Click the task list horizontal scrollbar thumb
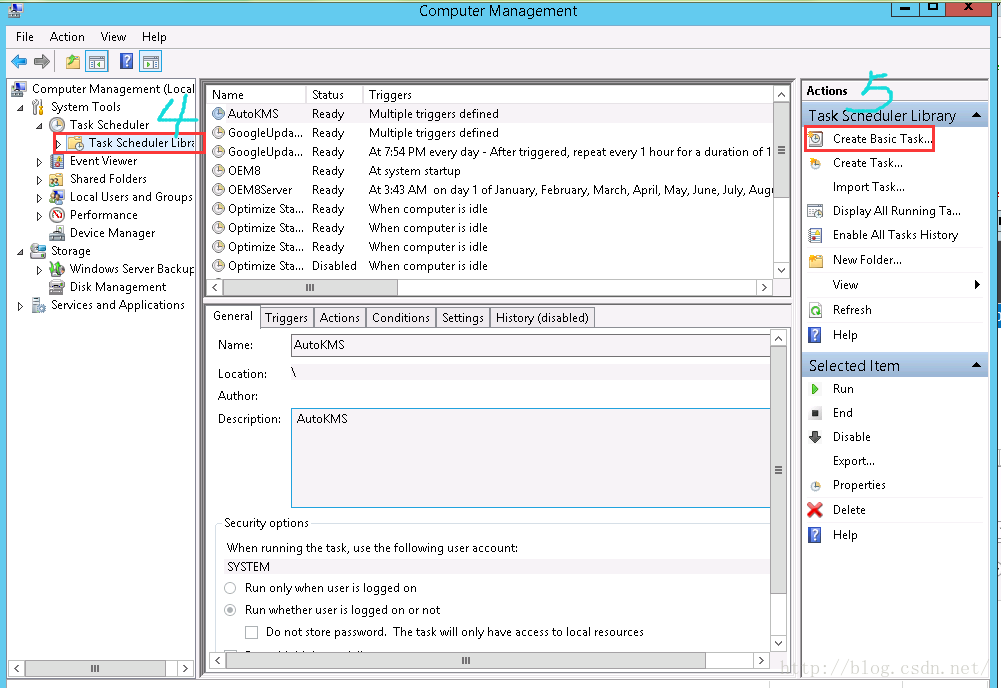 click(310, 288)
